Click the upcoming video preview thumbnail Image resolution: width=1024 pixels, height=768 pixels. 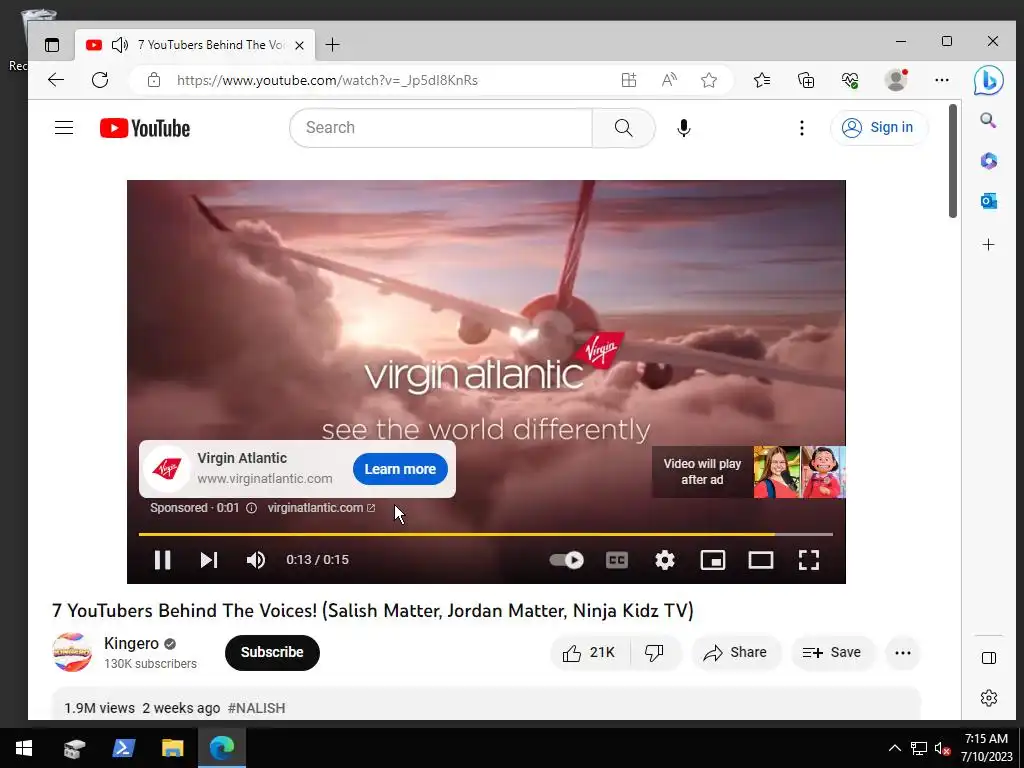[799, 472]
